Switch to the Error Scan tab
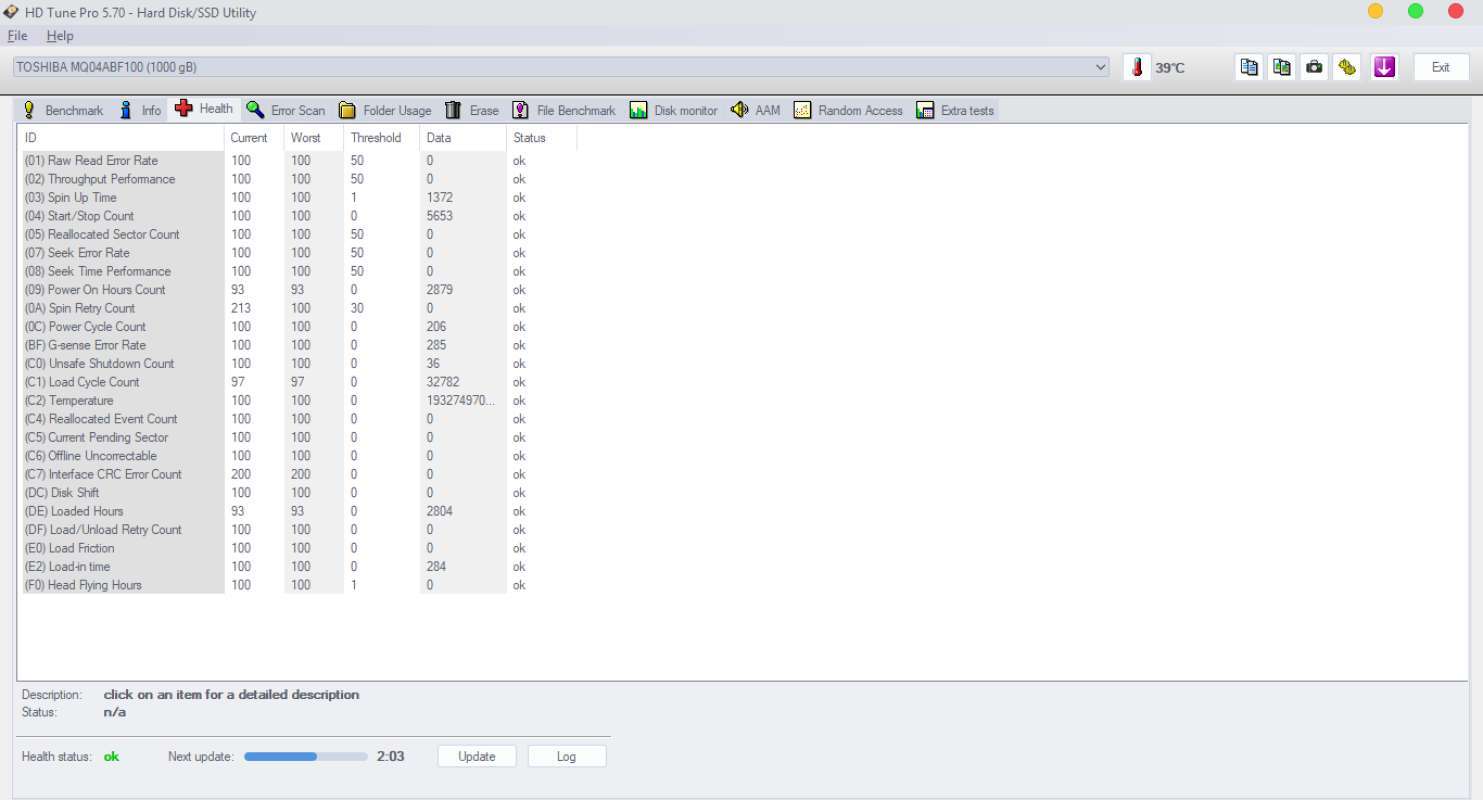 pyautogui.click(x=286, y=110)
